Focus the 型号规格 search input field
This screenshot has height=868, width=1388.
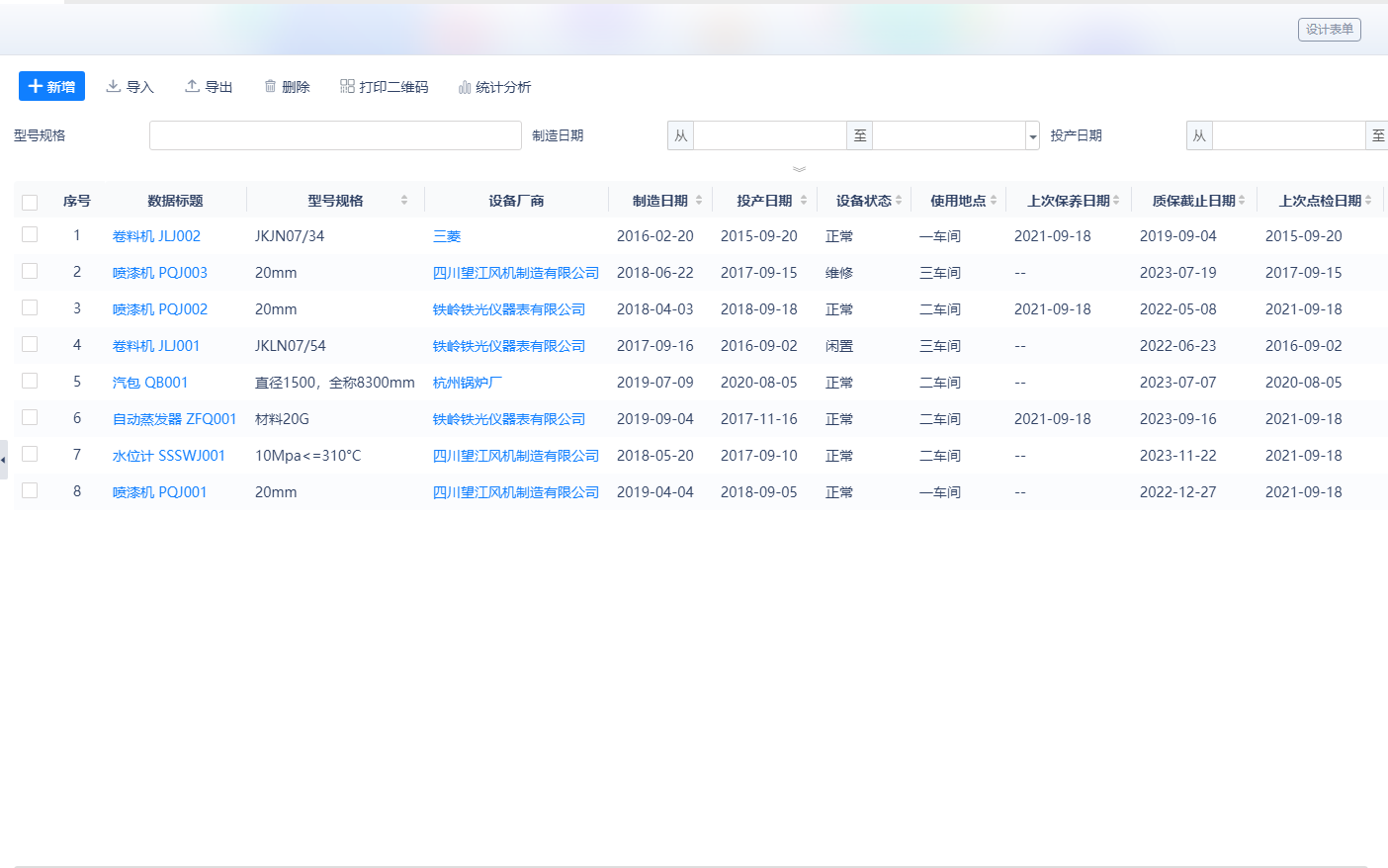335,135
